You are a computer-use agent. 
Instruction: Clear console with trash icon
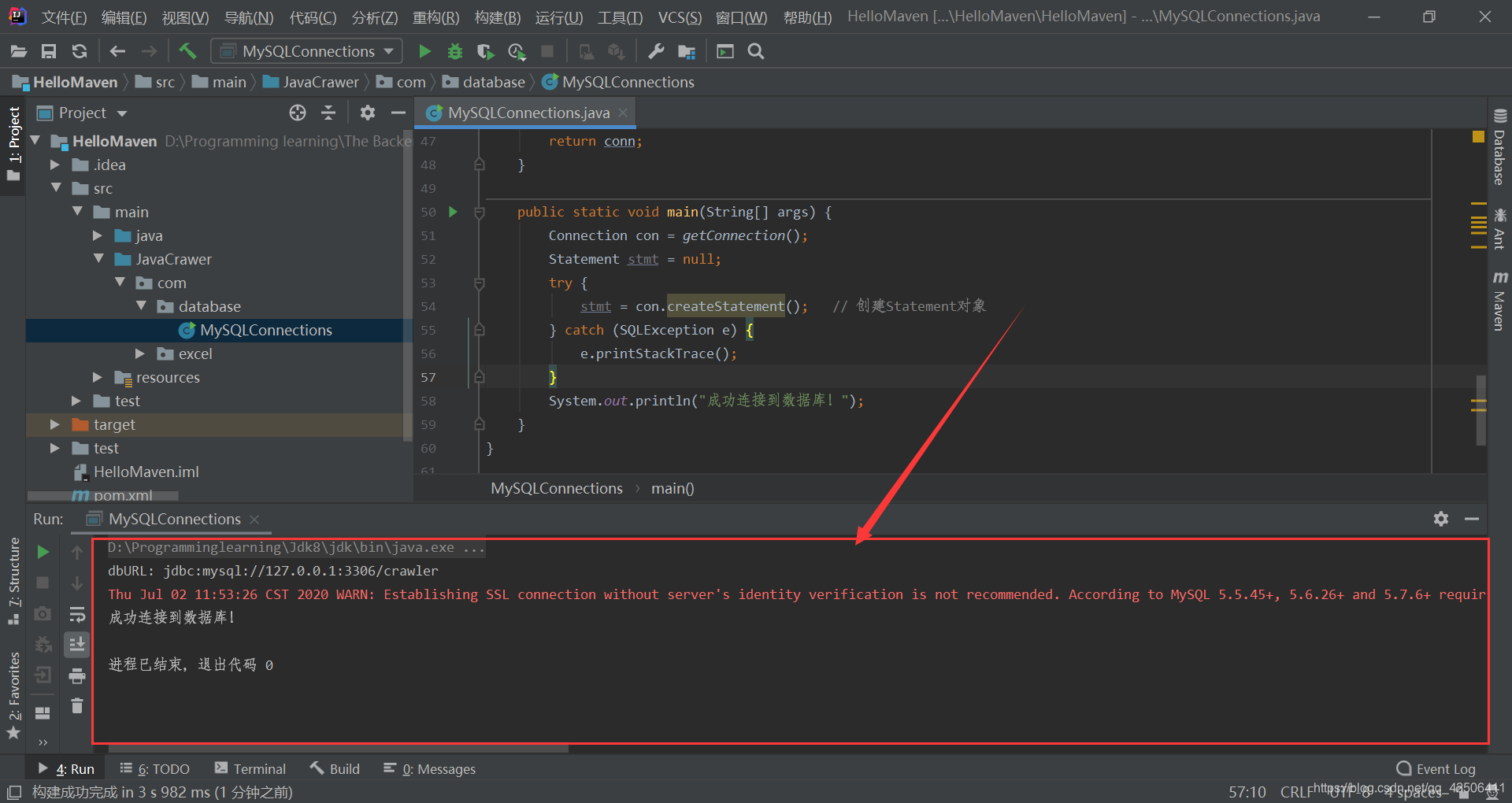tap(77, 706)
